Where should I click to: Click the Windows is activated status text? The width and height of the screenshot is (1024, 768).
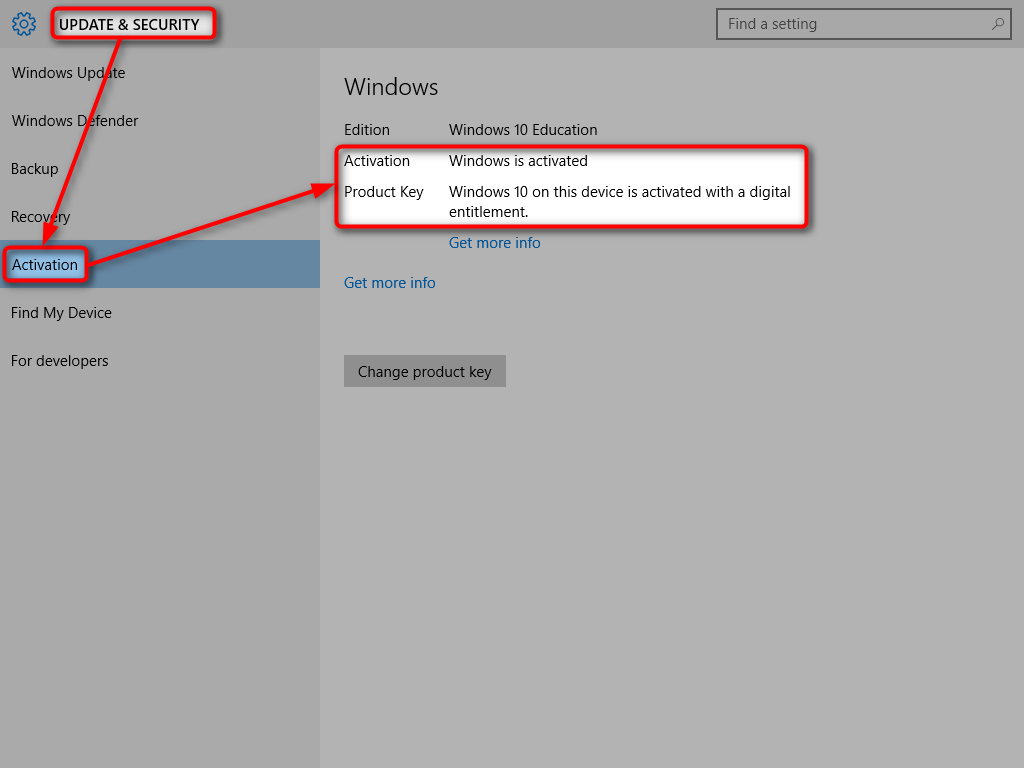(x=518, y=161)
